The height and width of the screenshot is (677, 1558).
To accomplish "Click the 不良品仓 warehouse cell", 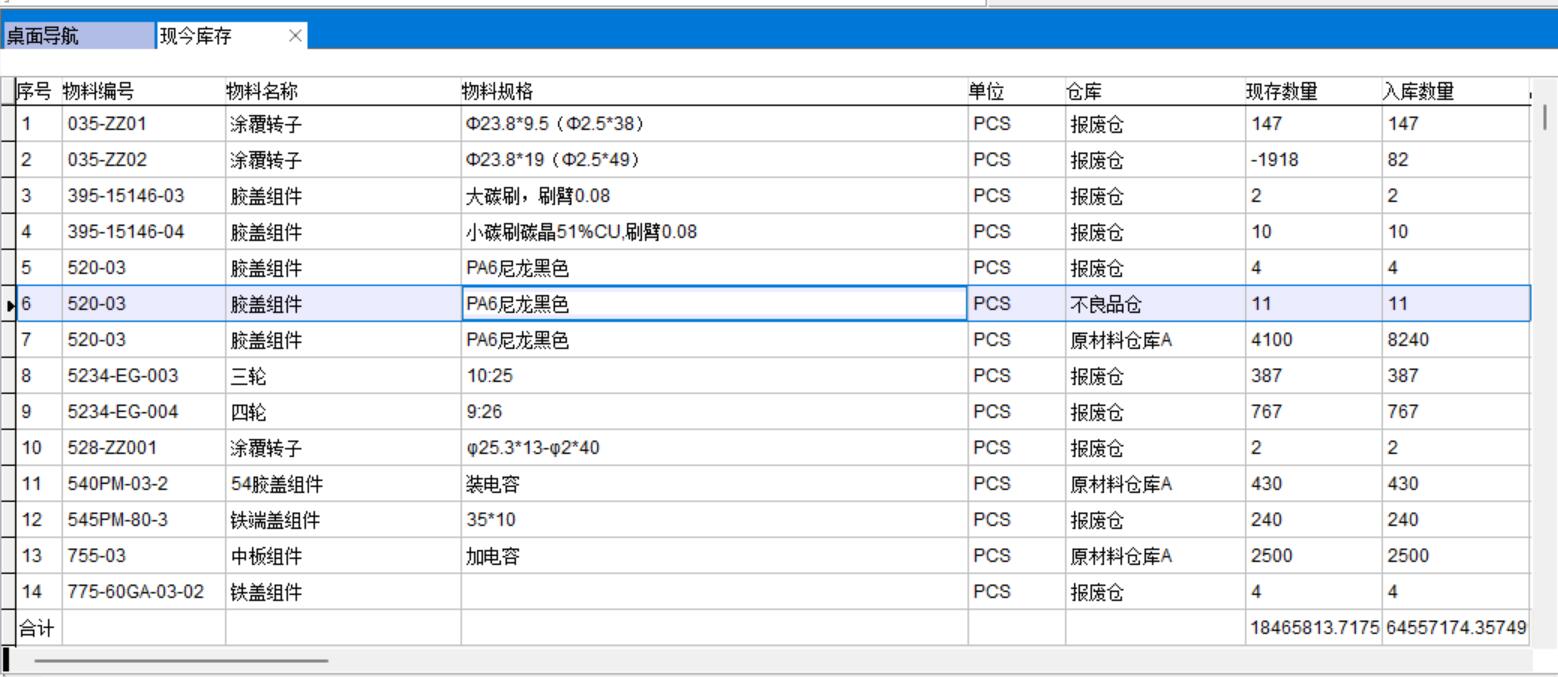I will click(x=1154, y=305).
